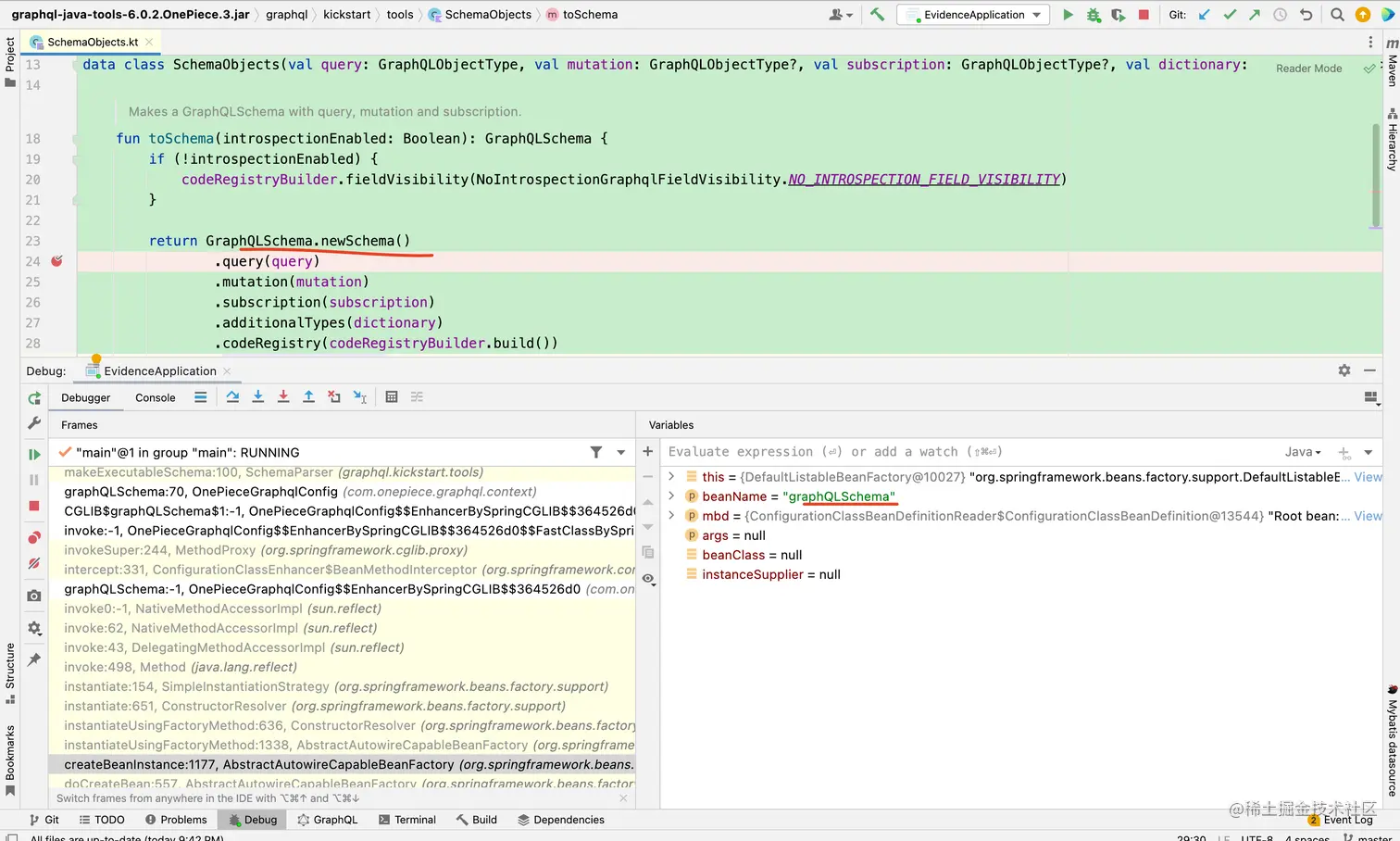This screenshot has height=841, width=1400.
Task: Click the Drop Frame icon
Action: (x=334, y=397)
